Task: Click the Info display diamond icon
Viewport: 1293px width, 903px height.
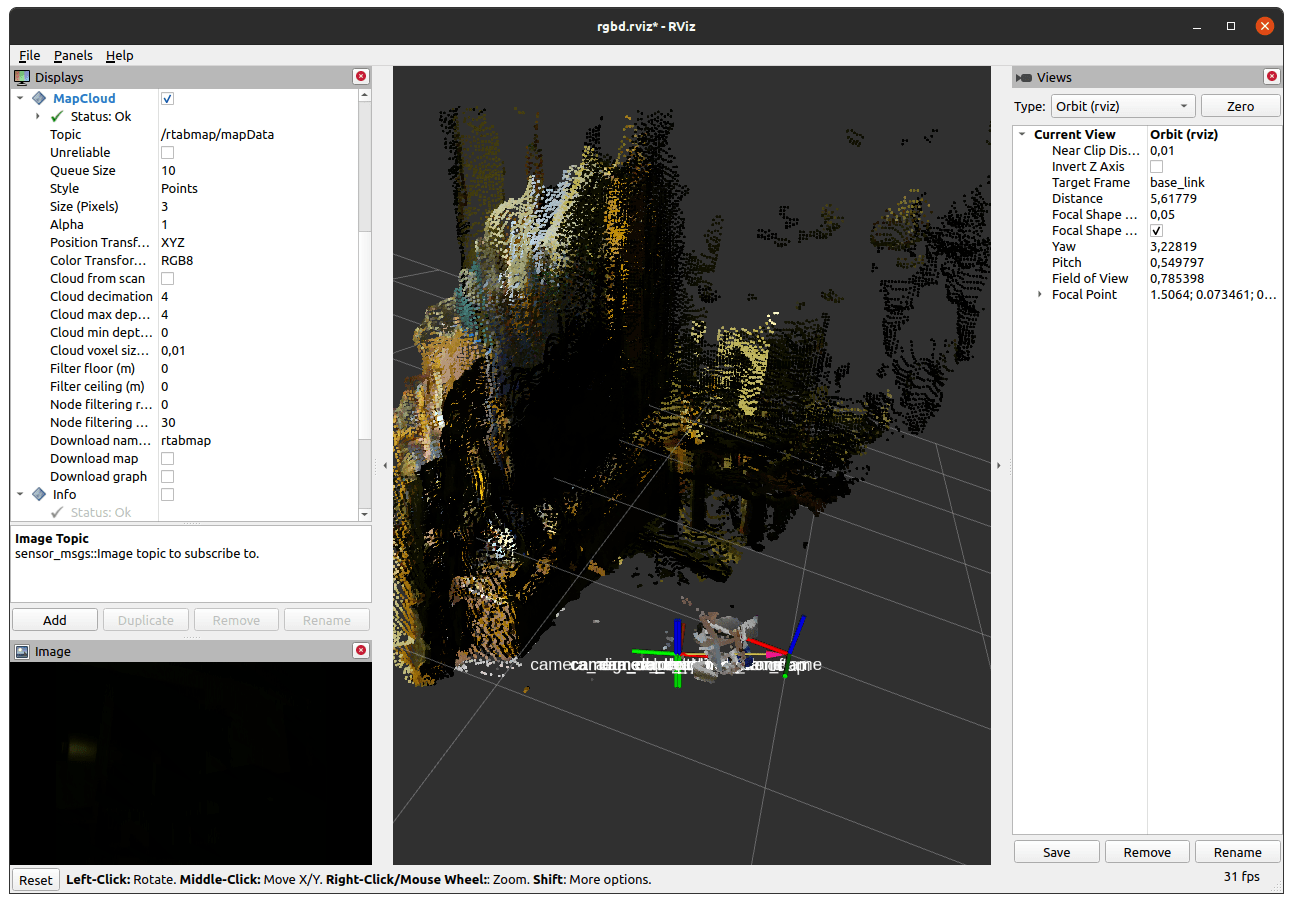Action: [39, 494]
